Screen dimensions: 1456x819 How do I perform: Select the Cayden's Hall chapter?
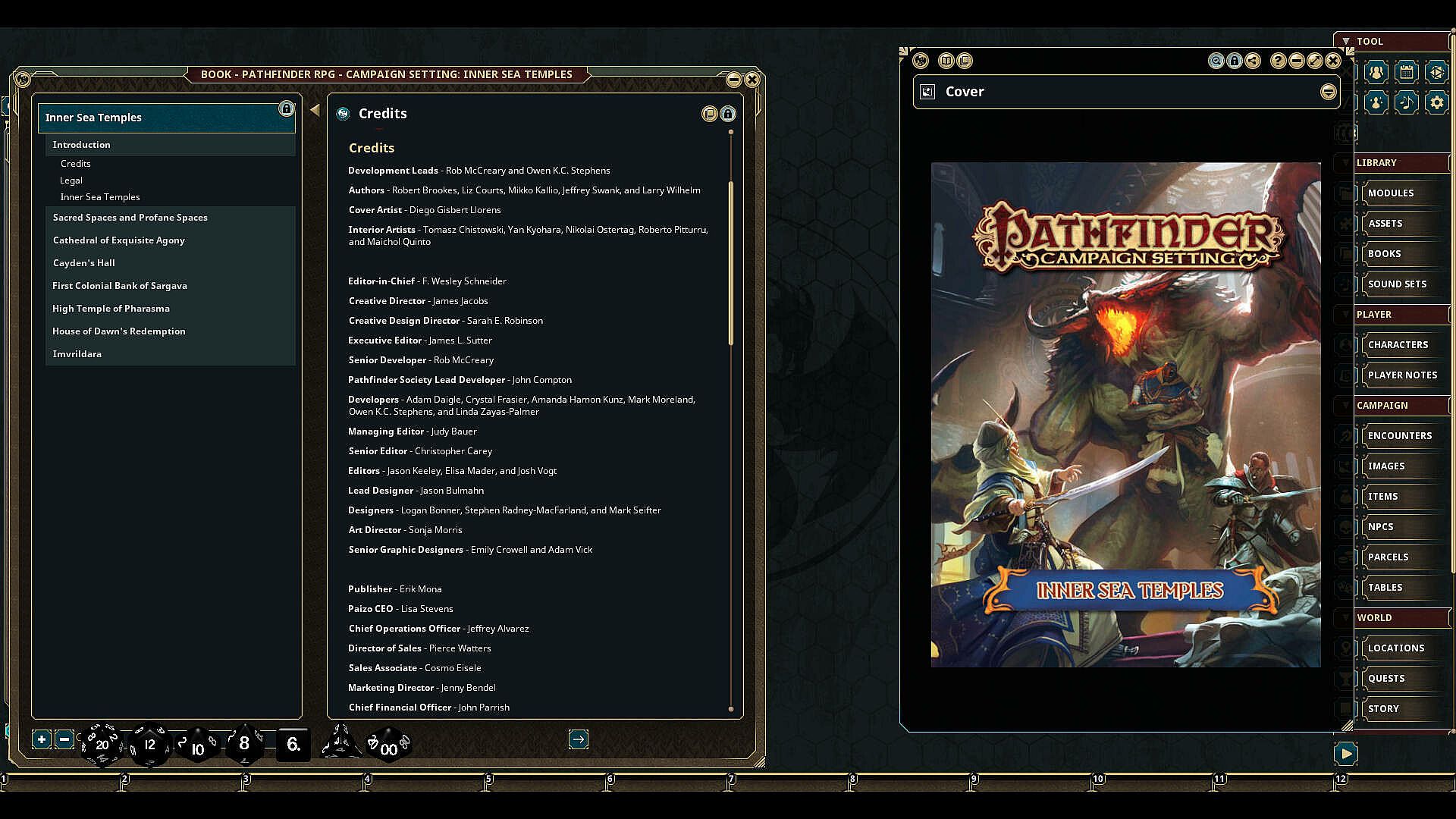point(83,263)
